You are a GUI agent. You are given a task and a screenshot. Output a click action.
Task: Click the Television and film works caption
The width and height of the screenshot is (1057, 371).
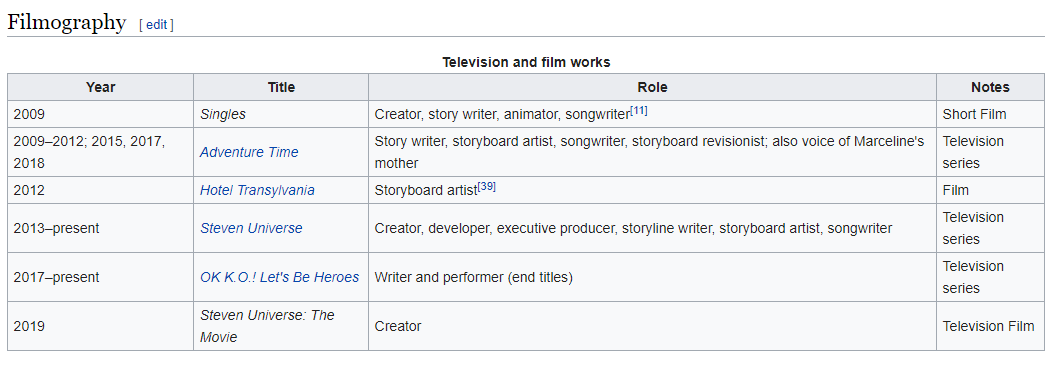coord(526,62)
